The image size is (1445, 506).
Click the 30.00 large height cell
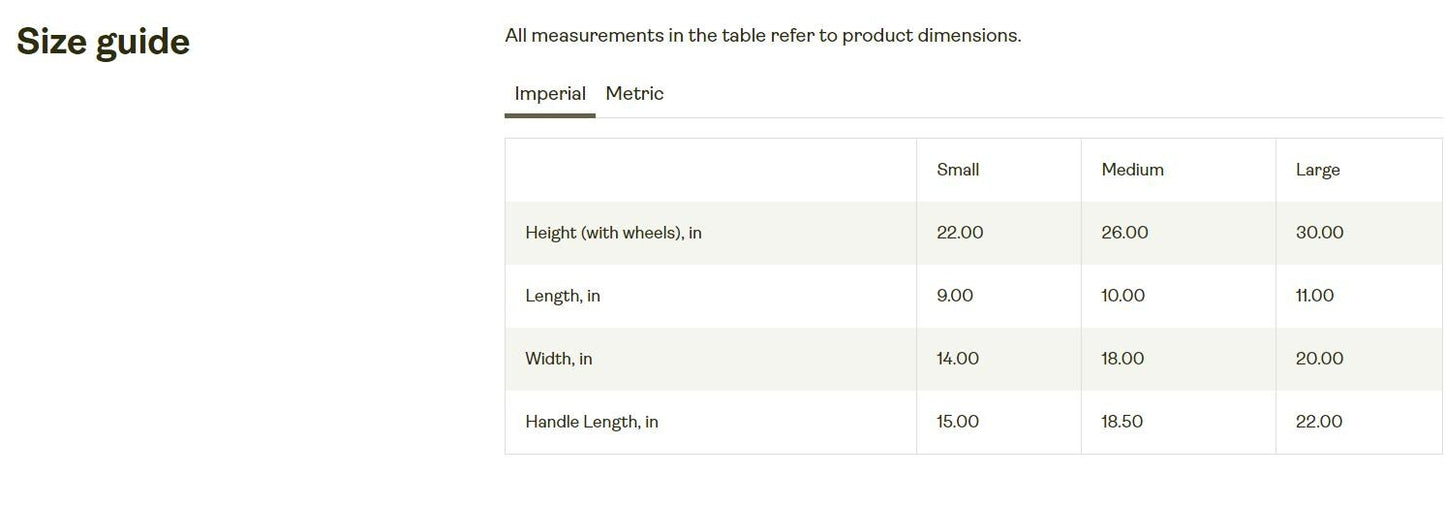click(1319, 233)
